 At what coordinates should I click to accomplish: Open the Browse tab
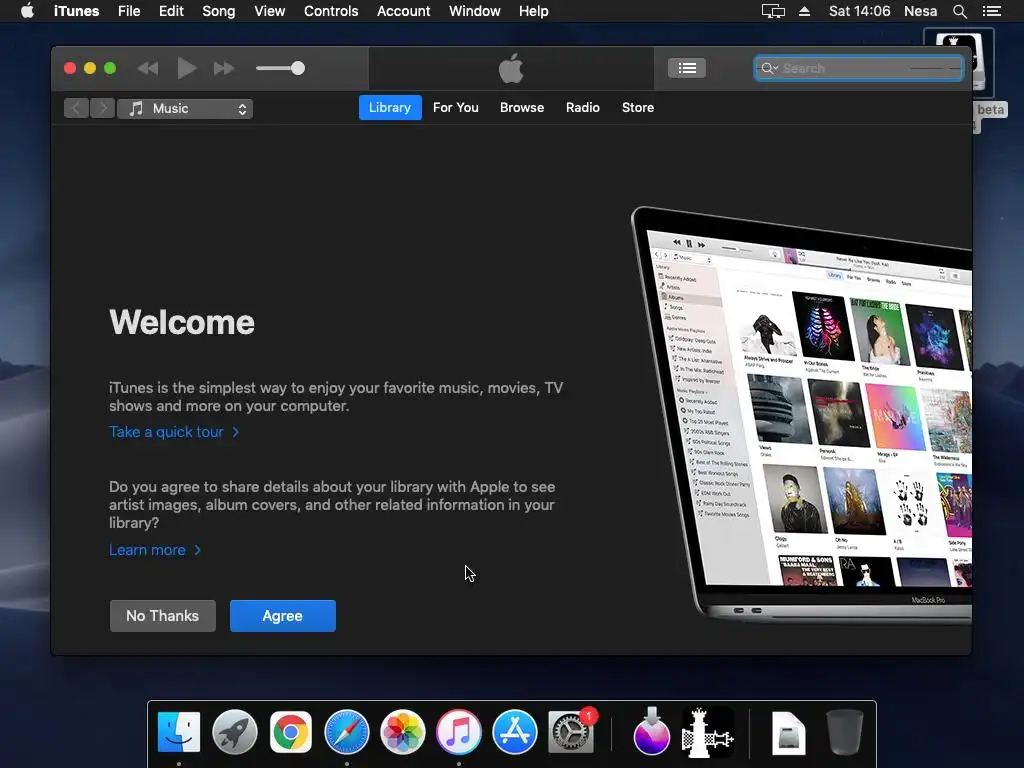click(x=522, y=108)
